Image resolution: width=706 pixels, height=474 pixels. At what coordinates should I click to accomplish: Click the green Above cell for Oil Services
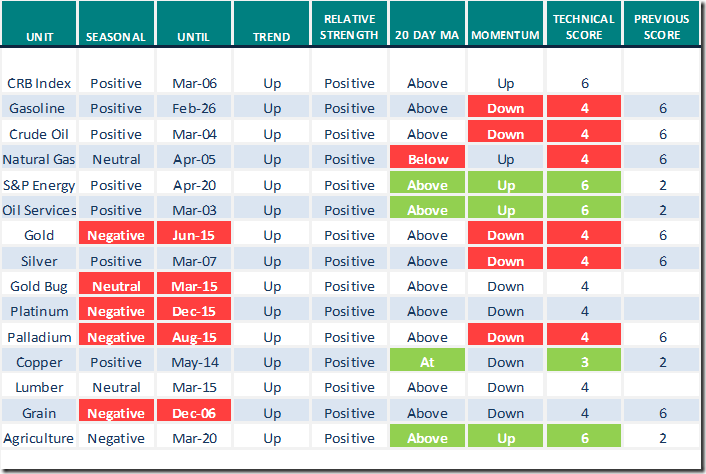click(x=427, y=210)
